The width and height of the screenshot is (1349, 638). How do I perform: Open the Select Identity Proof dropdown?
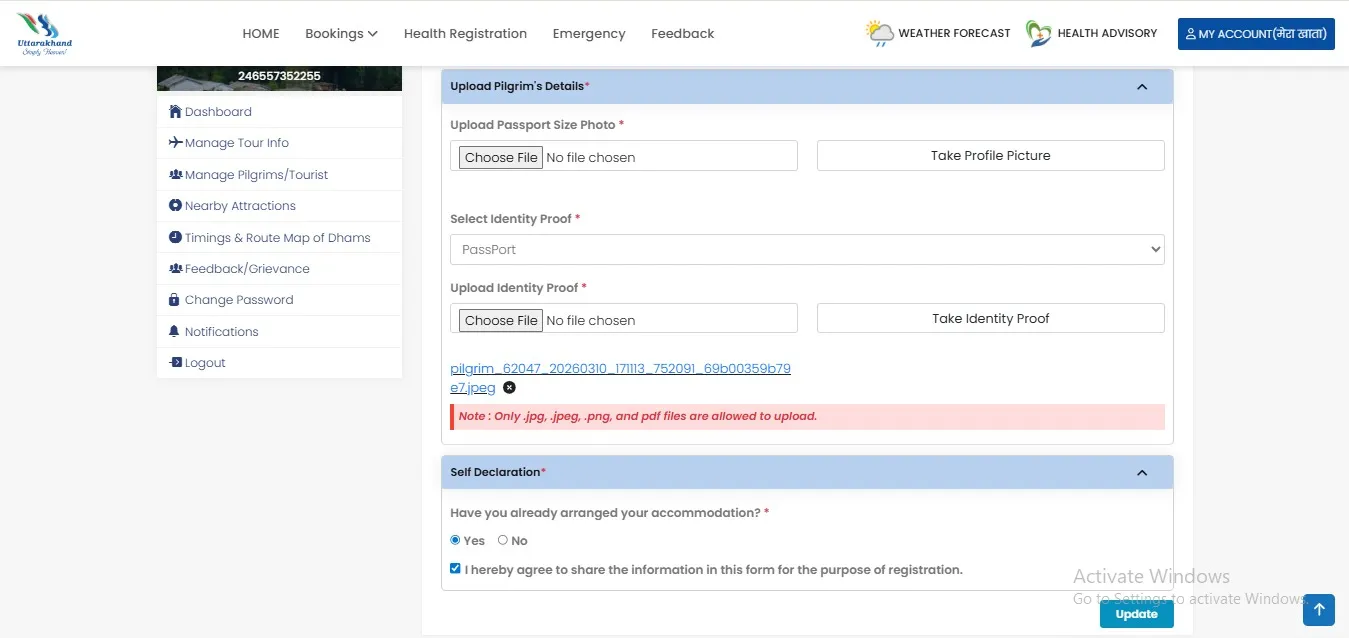click(x=806, y=249)
